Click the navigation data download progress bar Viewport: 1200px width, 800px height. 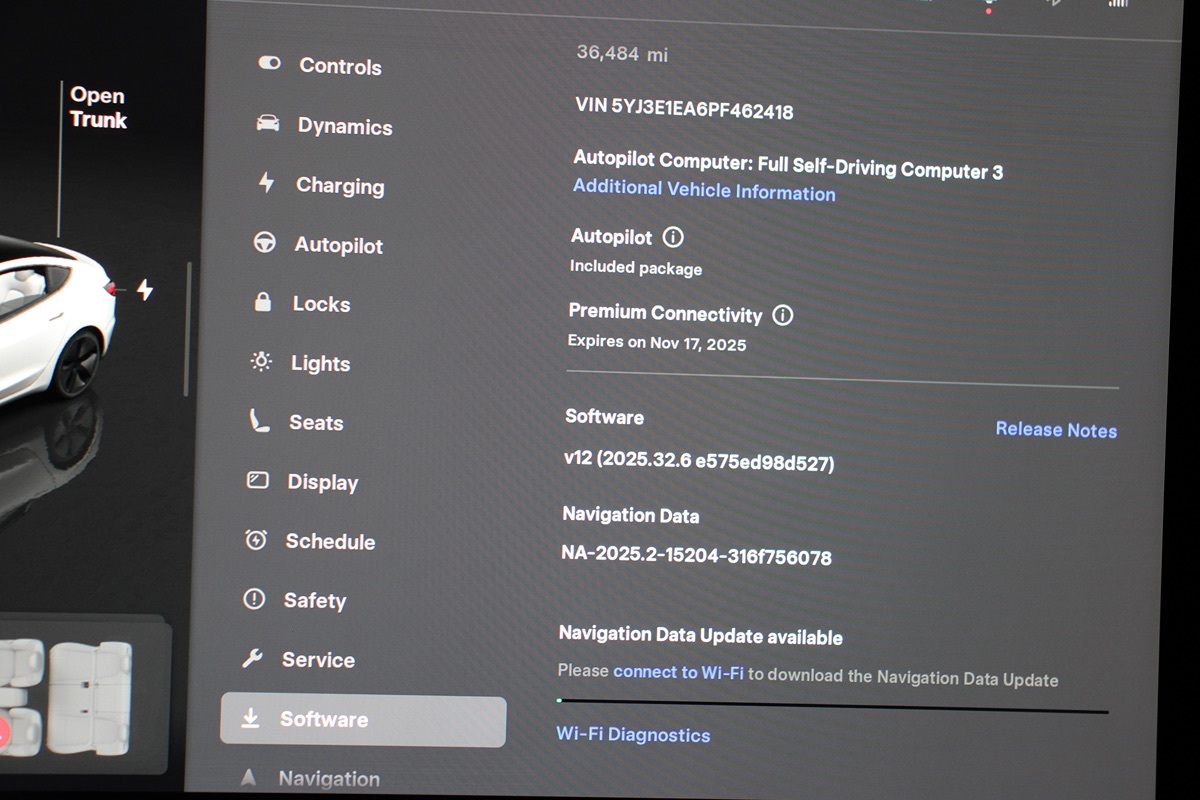[832, 706]
